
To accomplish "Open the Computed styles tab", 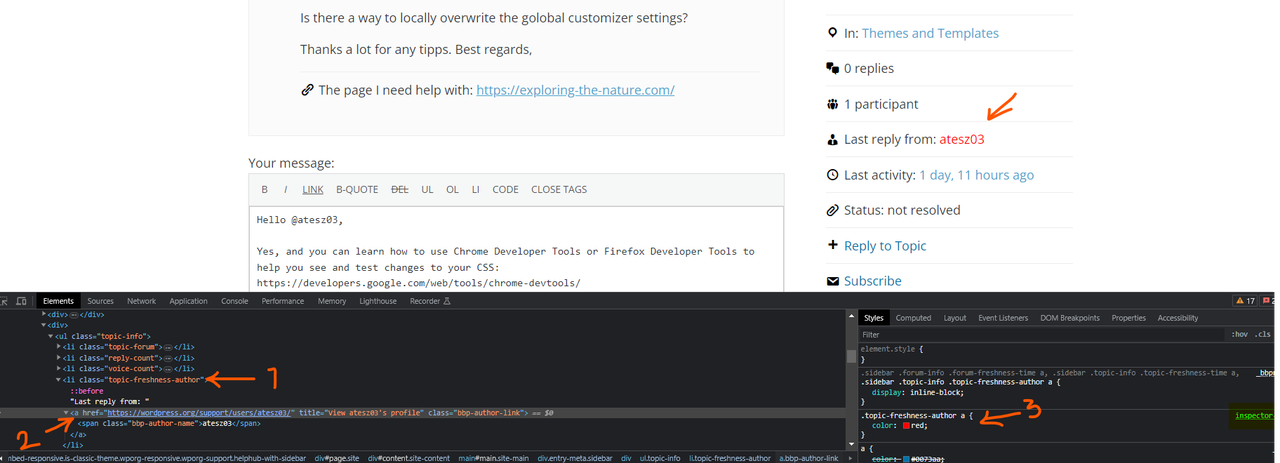I will point(913,318).
